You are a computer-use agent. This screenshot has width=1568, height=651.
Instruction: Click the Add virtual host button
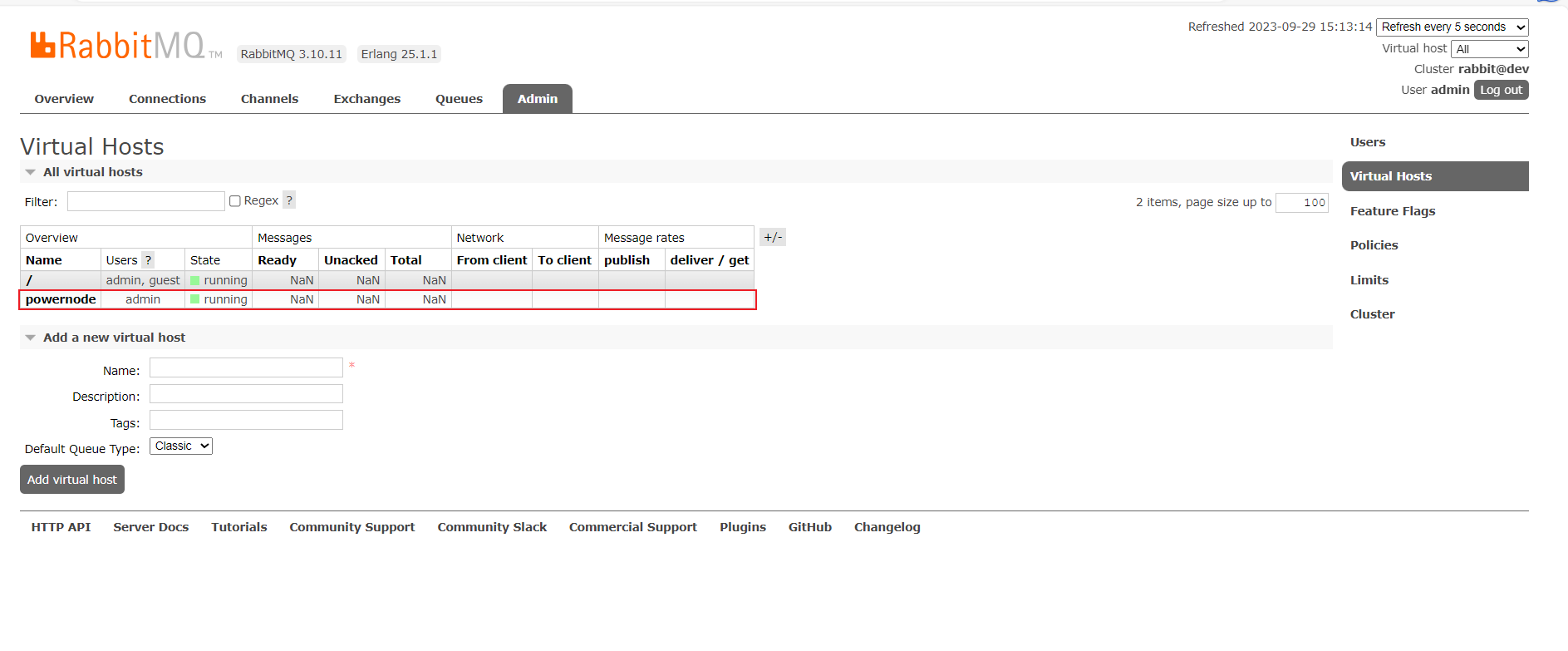click(72, 480)
